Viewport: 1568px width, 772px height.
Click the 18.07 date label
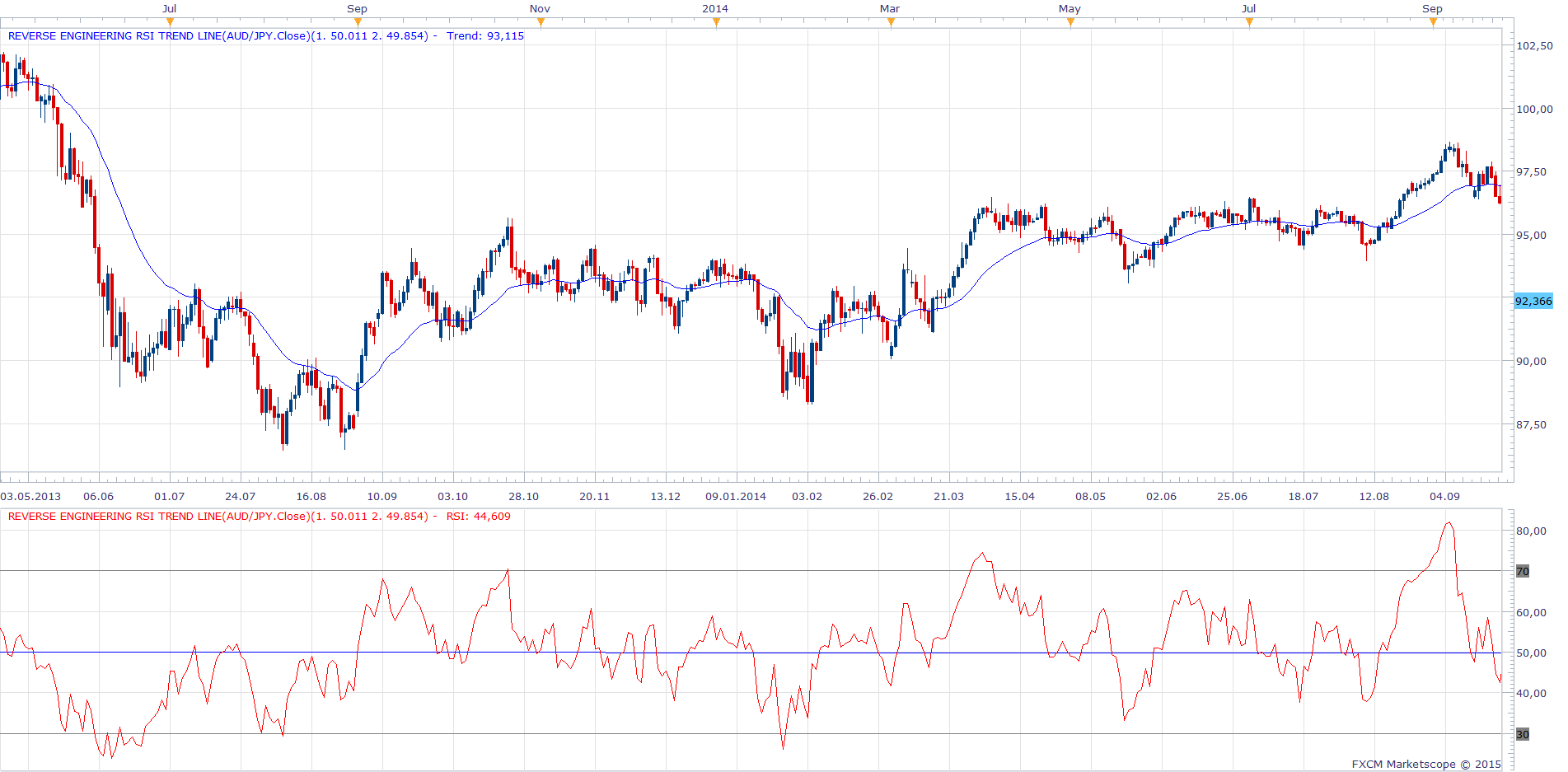(x=1304, y=496)
